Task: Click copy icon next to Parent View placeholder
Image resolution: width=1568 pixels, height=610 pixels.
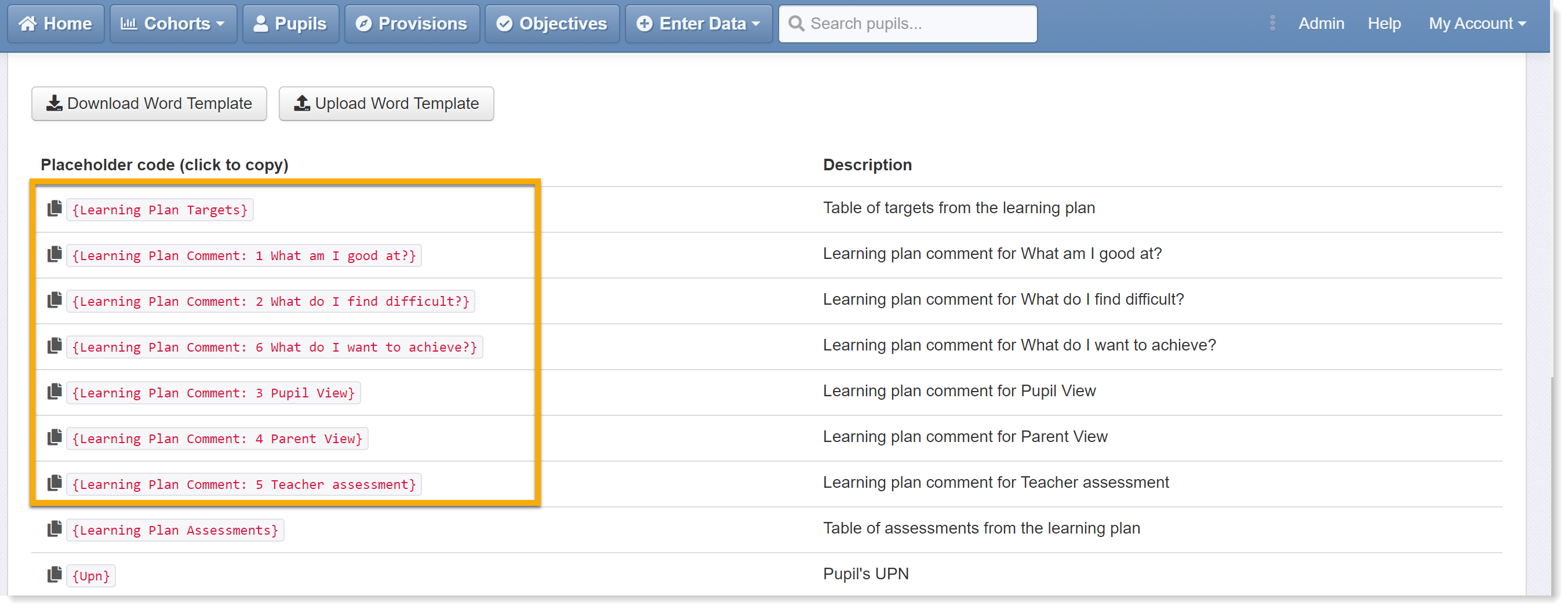Action: click(55, 437)
